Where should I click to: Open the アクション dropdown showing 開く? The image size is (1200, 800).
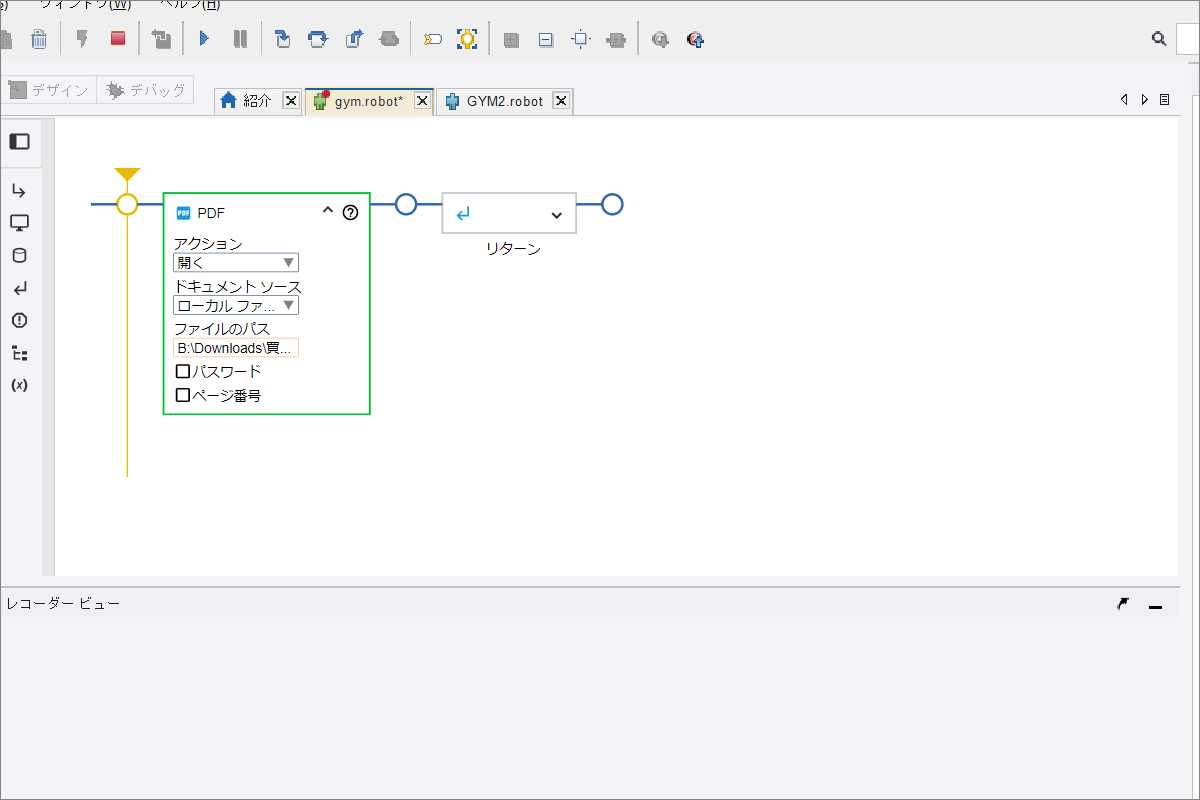click(x=236, y=263)
